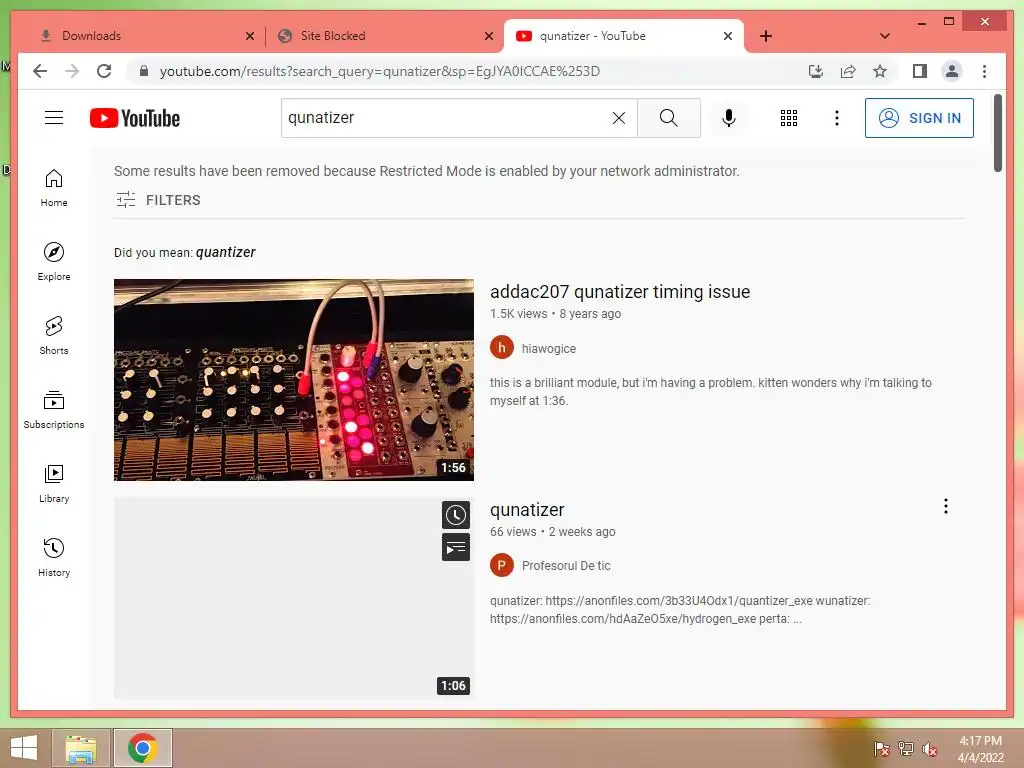The width and height of the screenshot is (1024, 768).
Task: Share this page icon
Action: tap(848, 71)
